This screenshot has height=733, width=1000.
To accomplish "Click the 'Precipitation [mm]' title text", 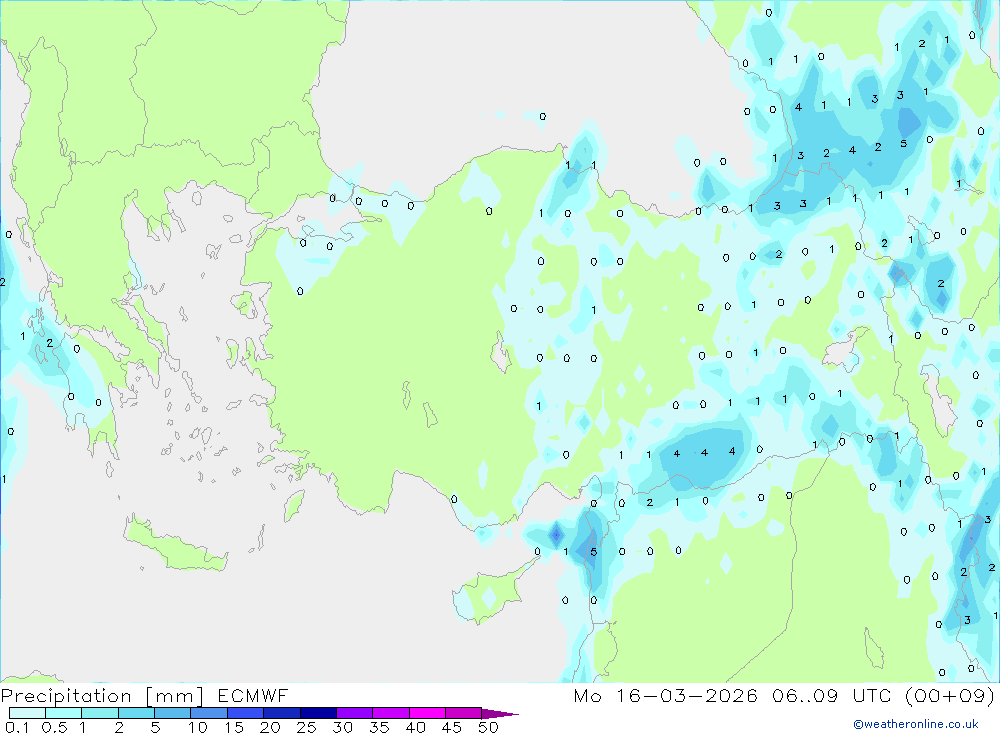I will 102,696.
